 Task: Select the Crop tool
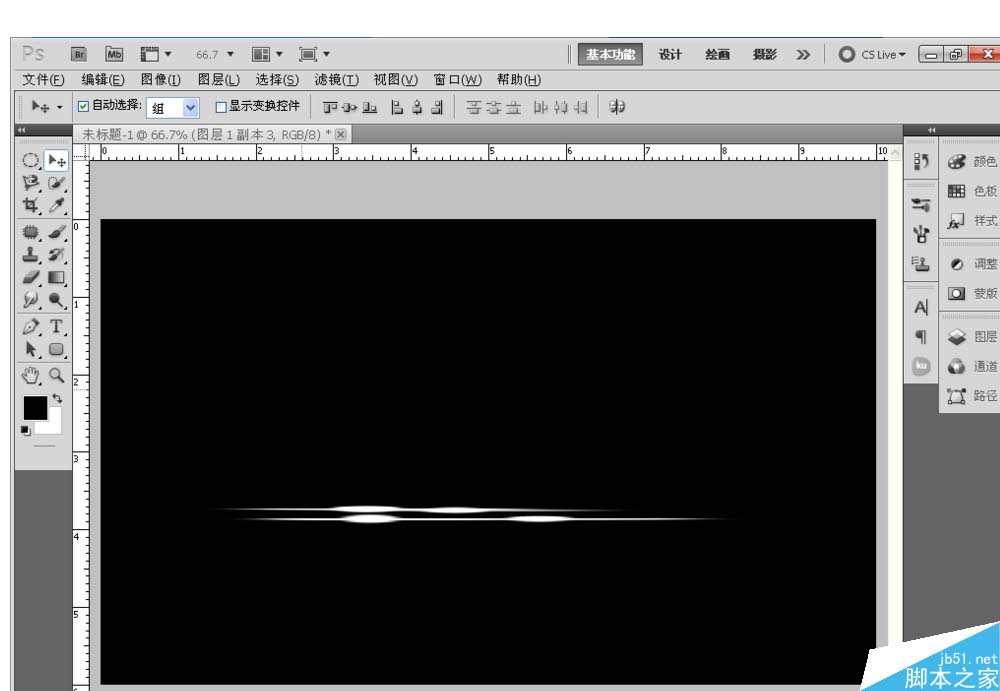(x=30, y=205)
